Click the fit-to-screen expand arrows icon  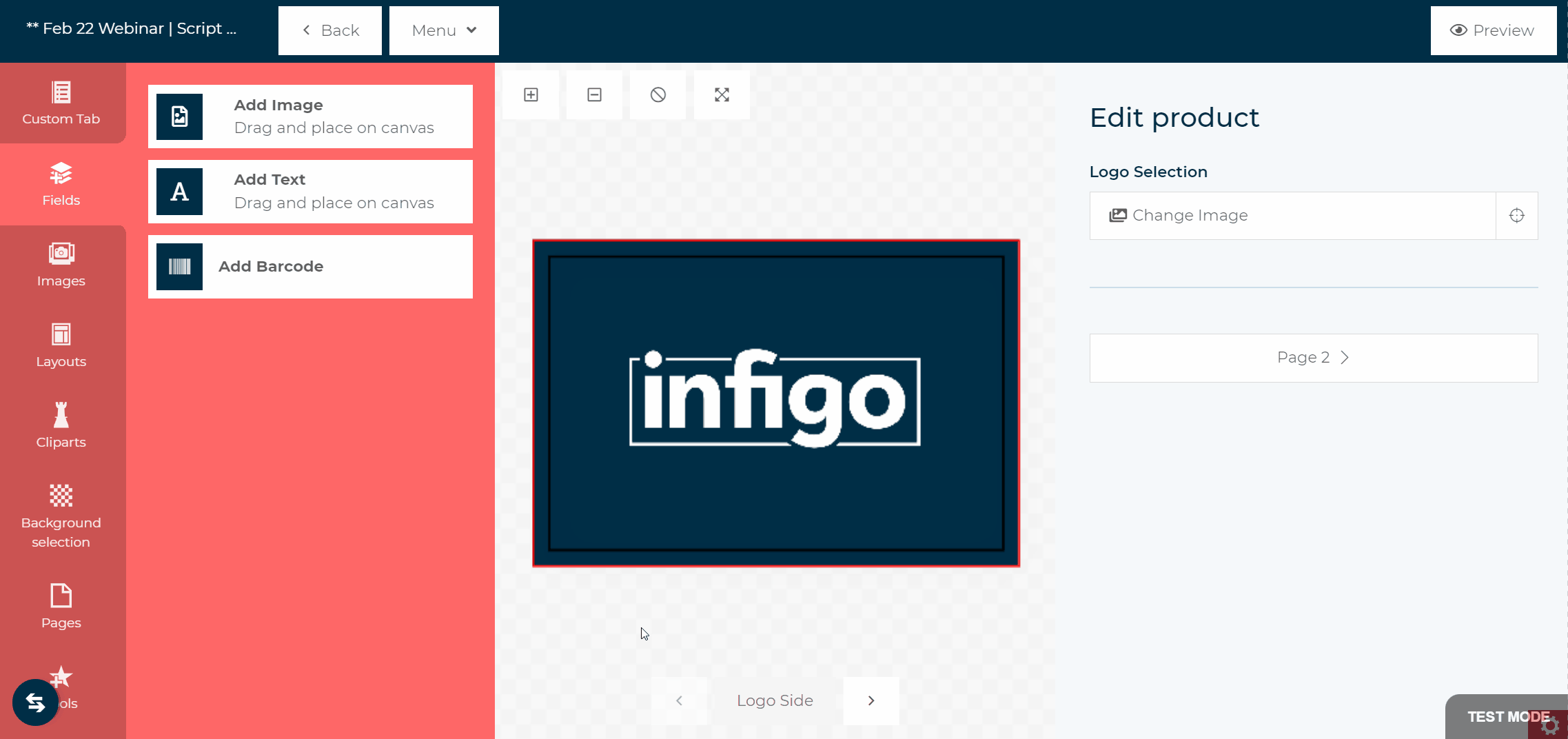click(x=722, y=94)
